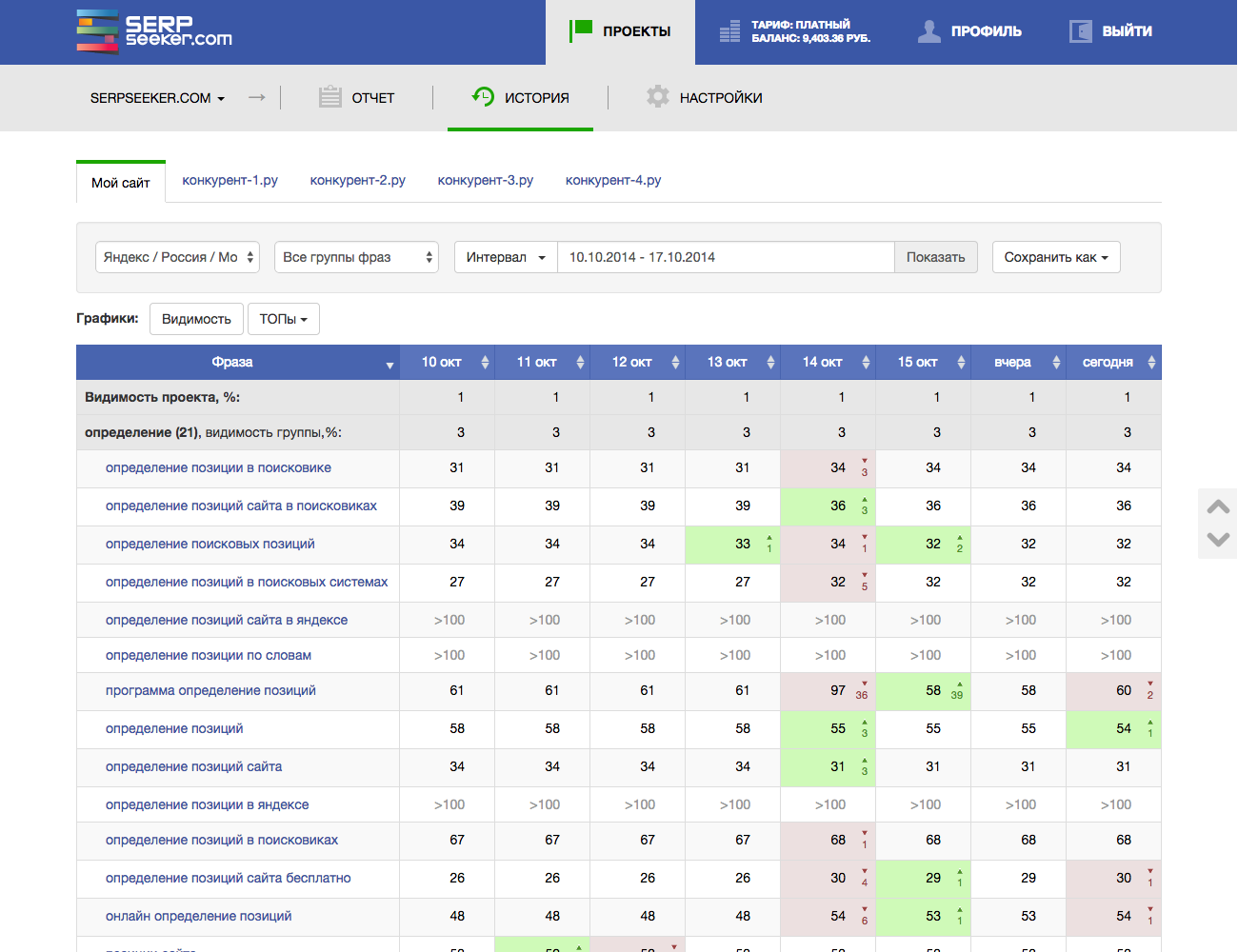Image resolution: width=1238 pixels, height=952 pixels.
Task: Click the date range input field
Action: click(725, 257)
